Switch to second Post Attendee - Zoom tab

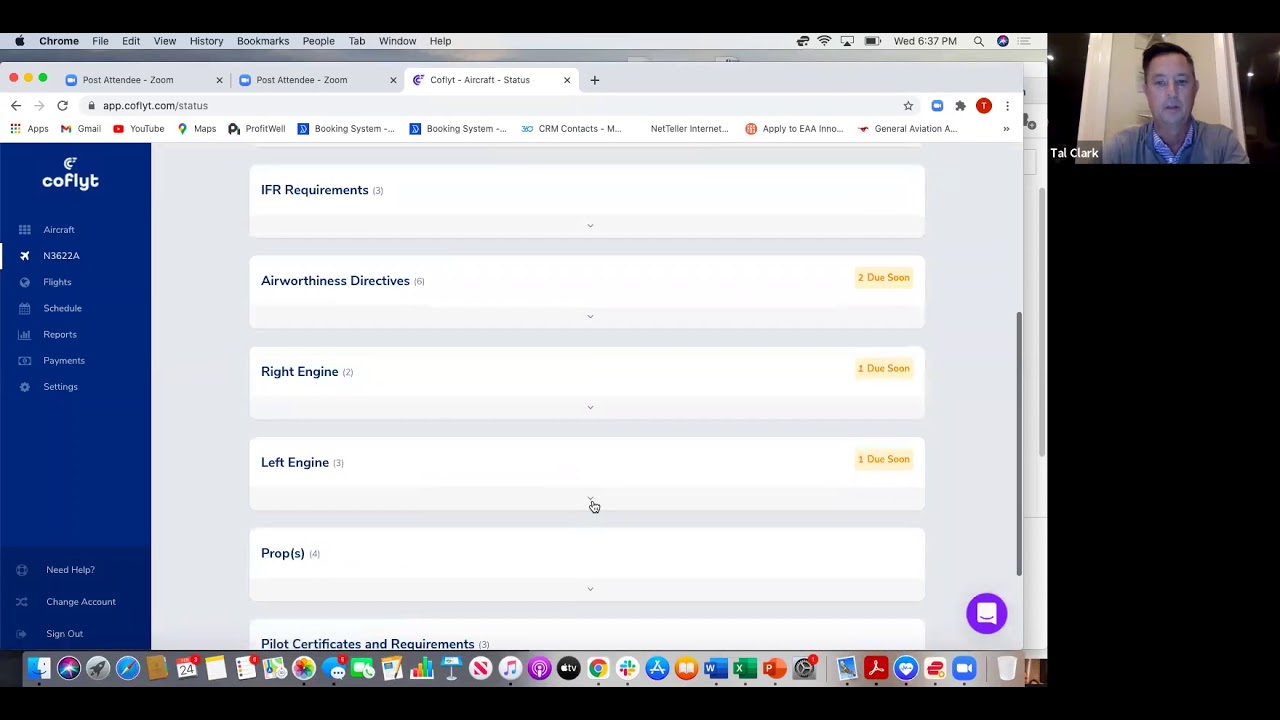pos(301,80)
